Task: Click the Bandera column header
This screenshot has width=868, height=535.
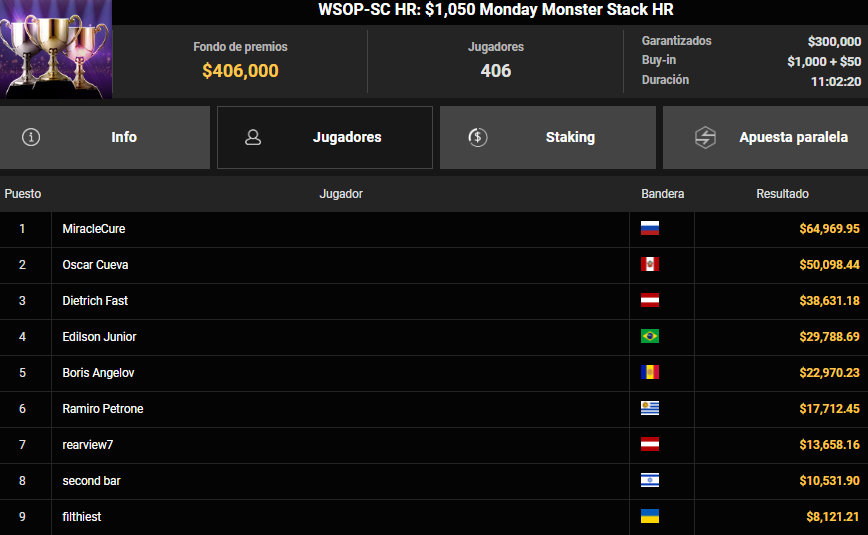Action: pyautogui.click(x=663, y=194)
